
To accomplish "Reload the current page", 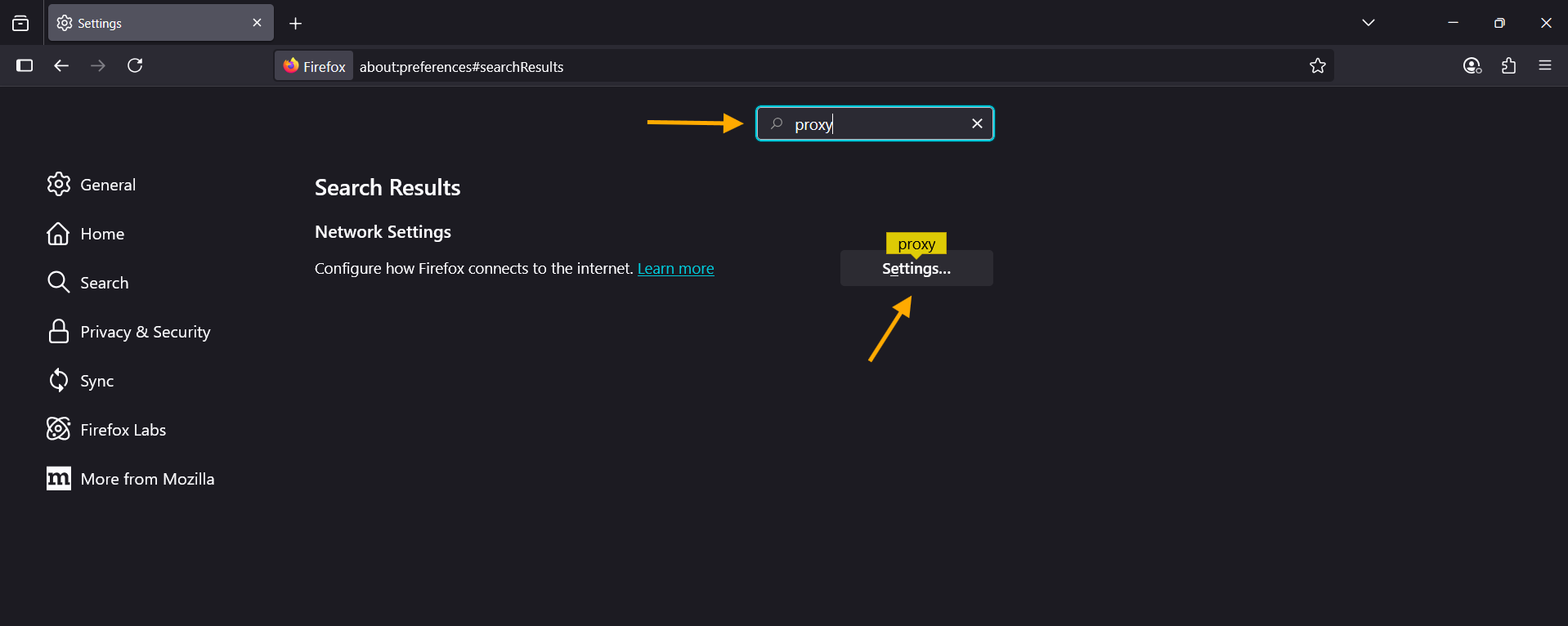I will pos(135,65).
